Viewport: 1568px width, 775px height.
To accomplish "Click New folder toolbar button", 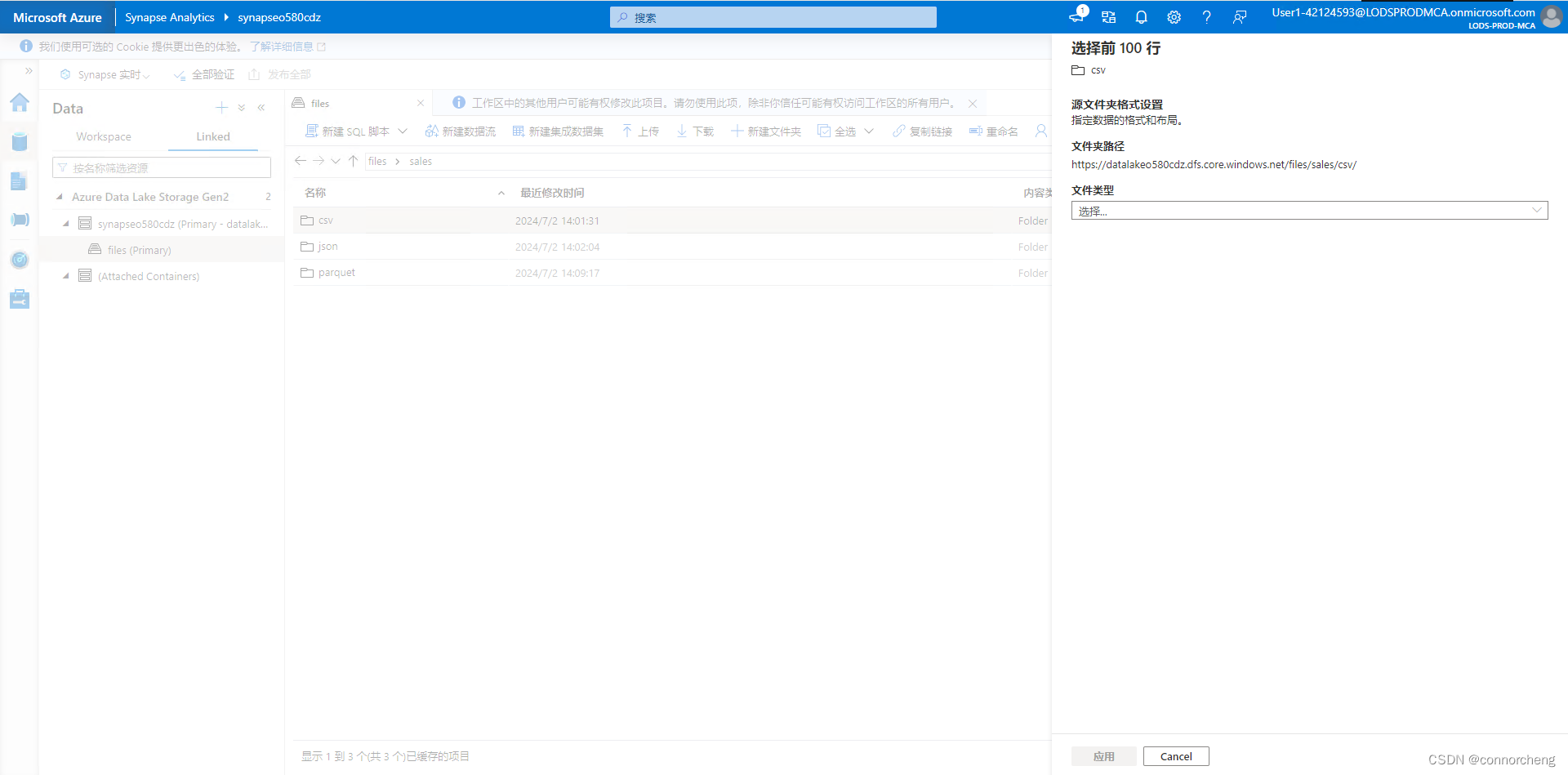I will coord(766,131).
